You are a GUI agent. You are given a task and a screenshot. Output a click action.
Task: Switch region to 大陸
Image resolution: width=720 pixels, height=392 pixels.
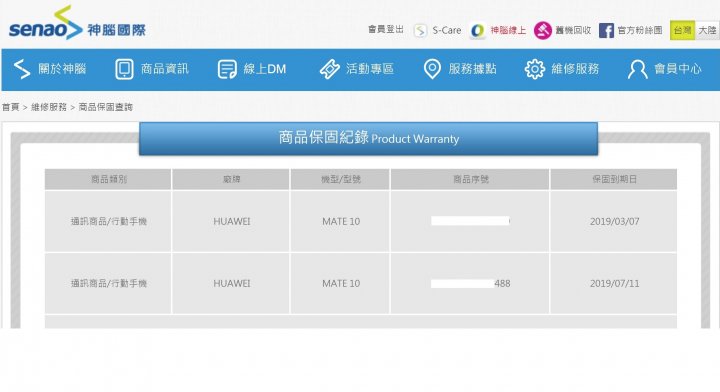pyautogui.click(x=707, y=30)
